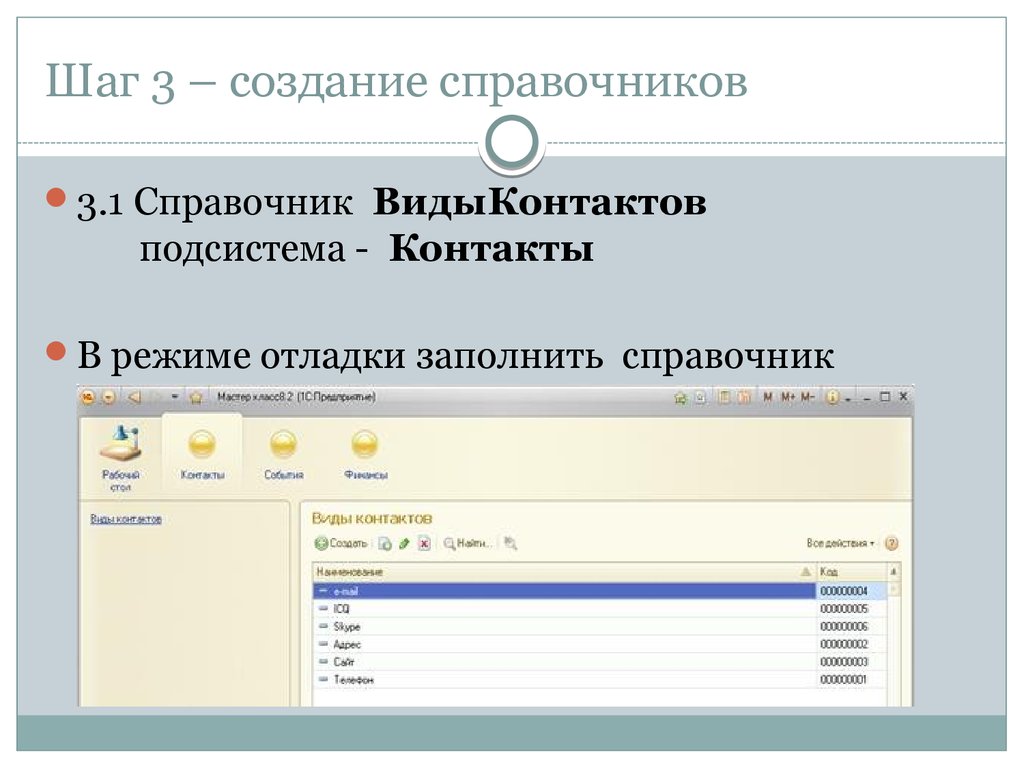The width and height of the screenshot is (1024, 768).
Task: Open the Все действия dropdown
Action: tap(840, 543)
